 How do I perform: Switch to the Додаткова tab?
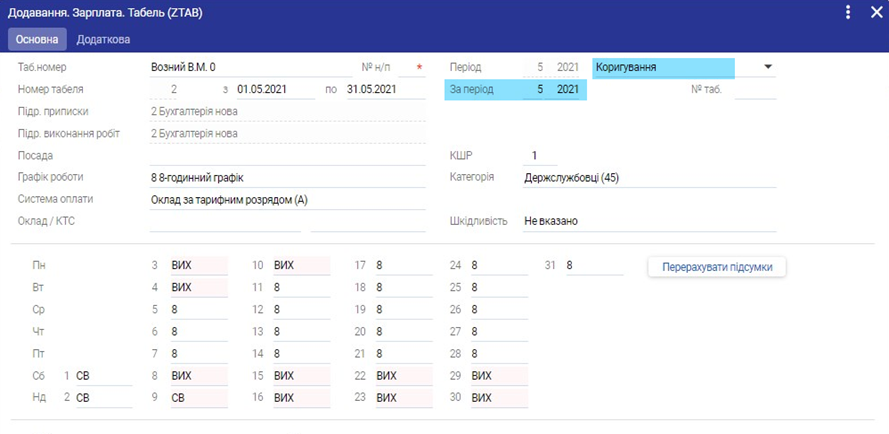pos(103,39)
